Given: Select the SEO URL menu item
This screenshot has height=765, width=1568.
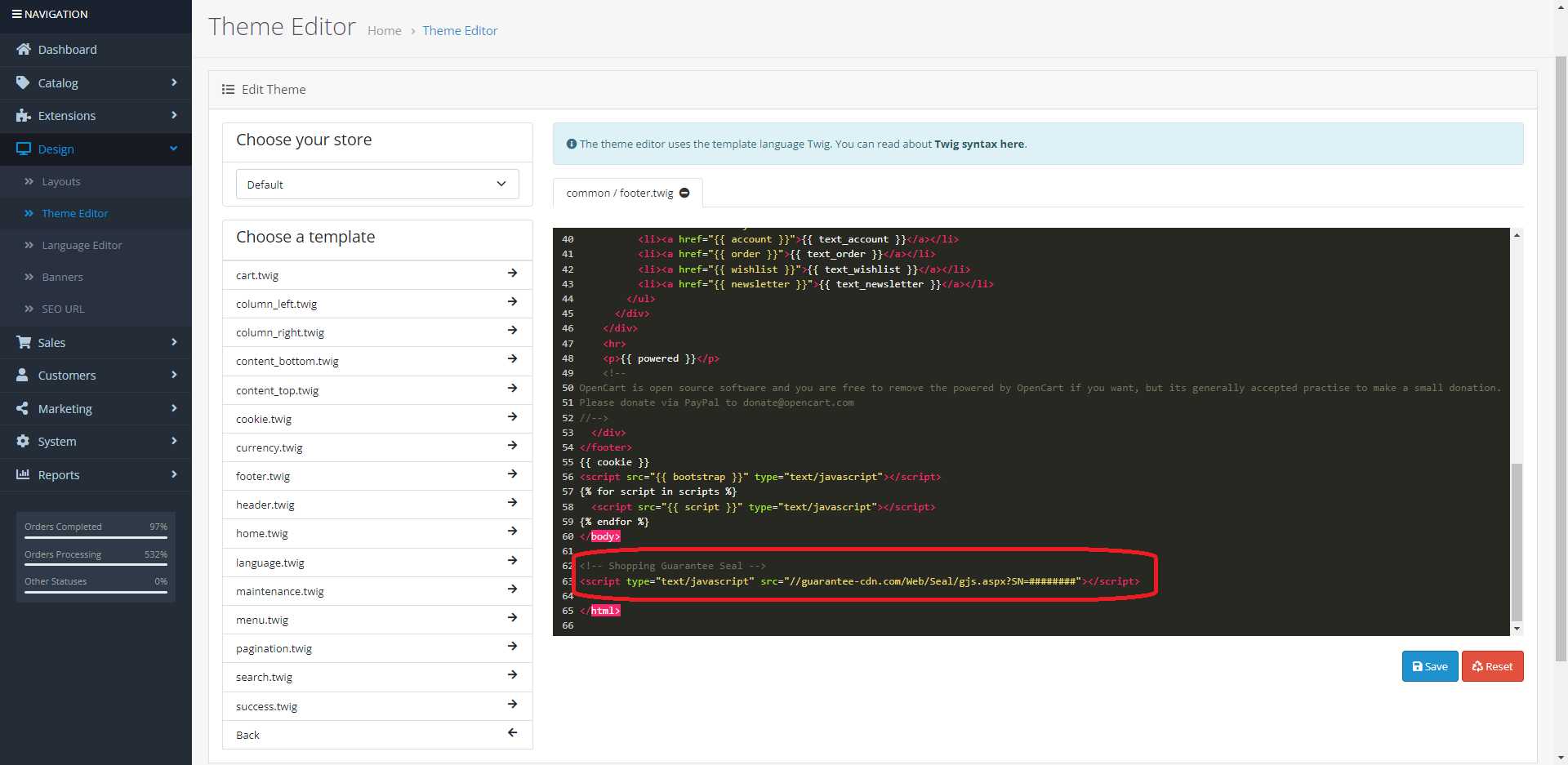Looking at the screenshot, I should point(63,309).
